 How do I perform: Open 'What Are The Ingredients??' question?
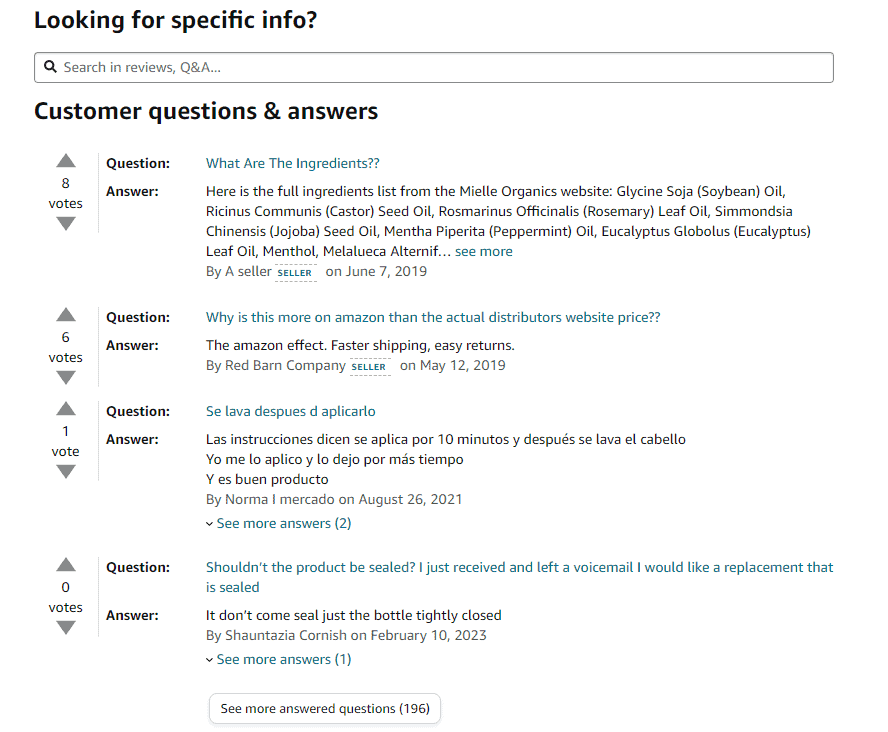click(292, 164)
